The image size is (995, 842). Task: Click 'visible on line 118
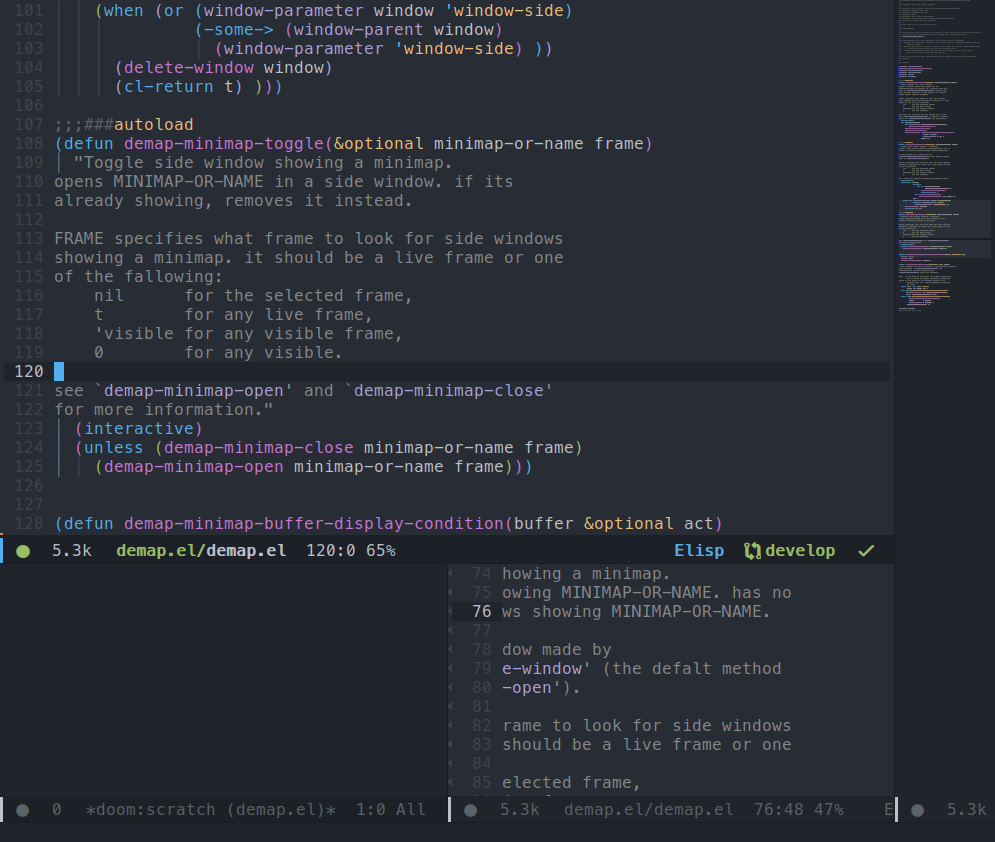click(x=134, y=334)
